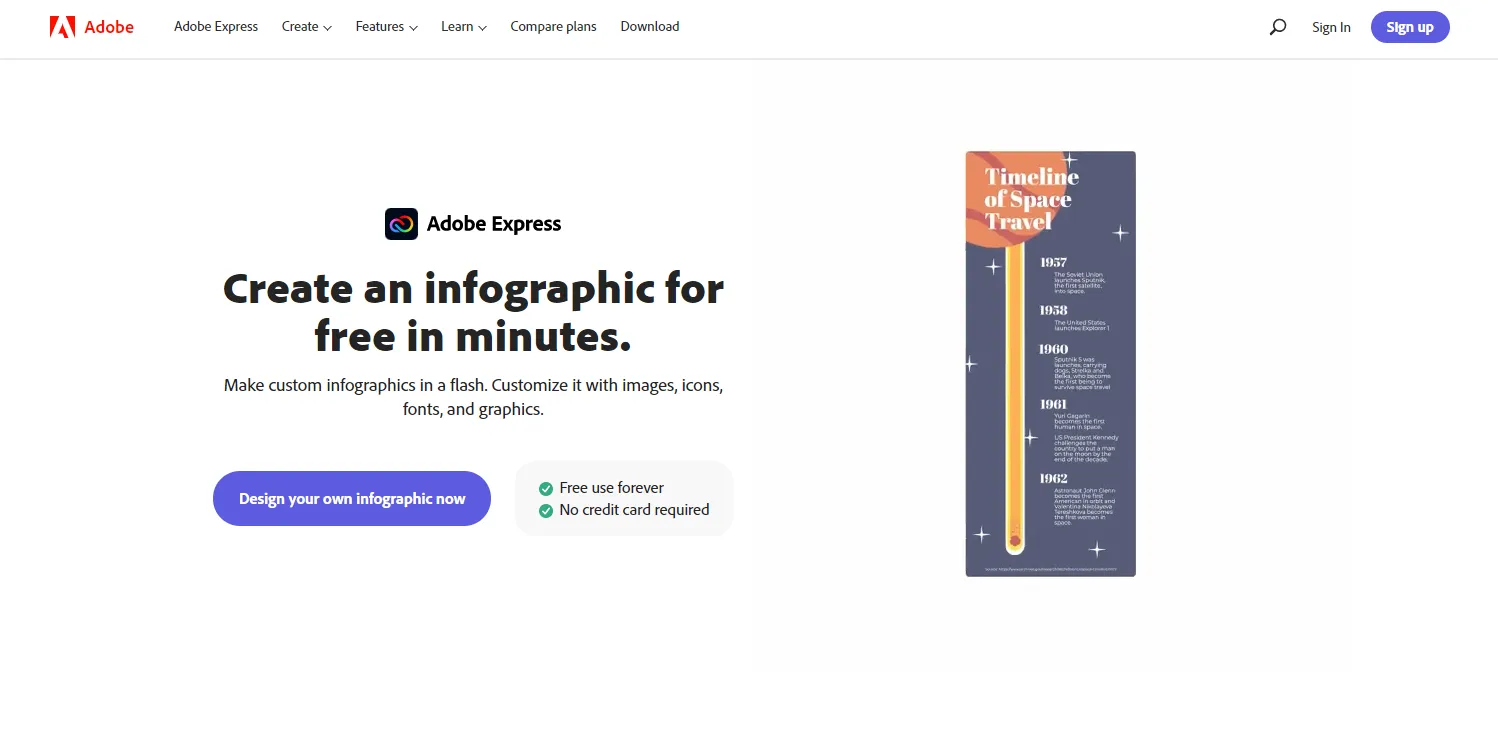Expand the Create dropdown menu
1498x752 pixels.
coord(306,27)
